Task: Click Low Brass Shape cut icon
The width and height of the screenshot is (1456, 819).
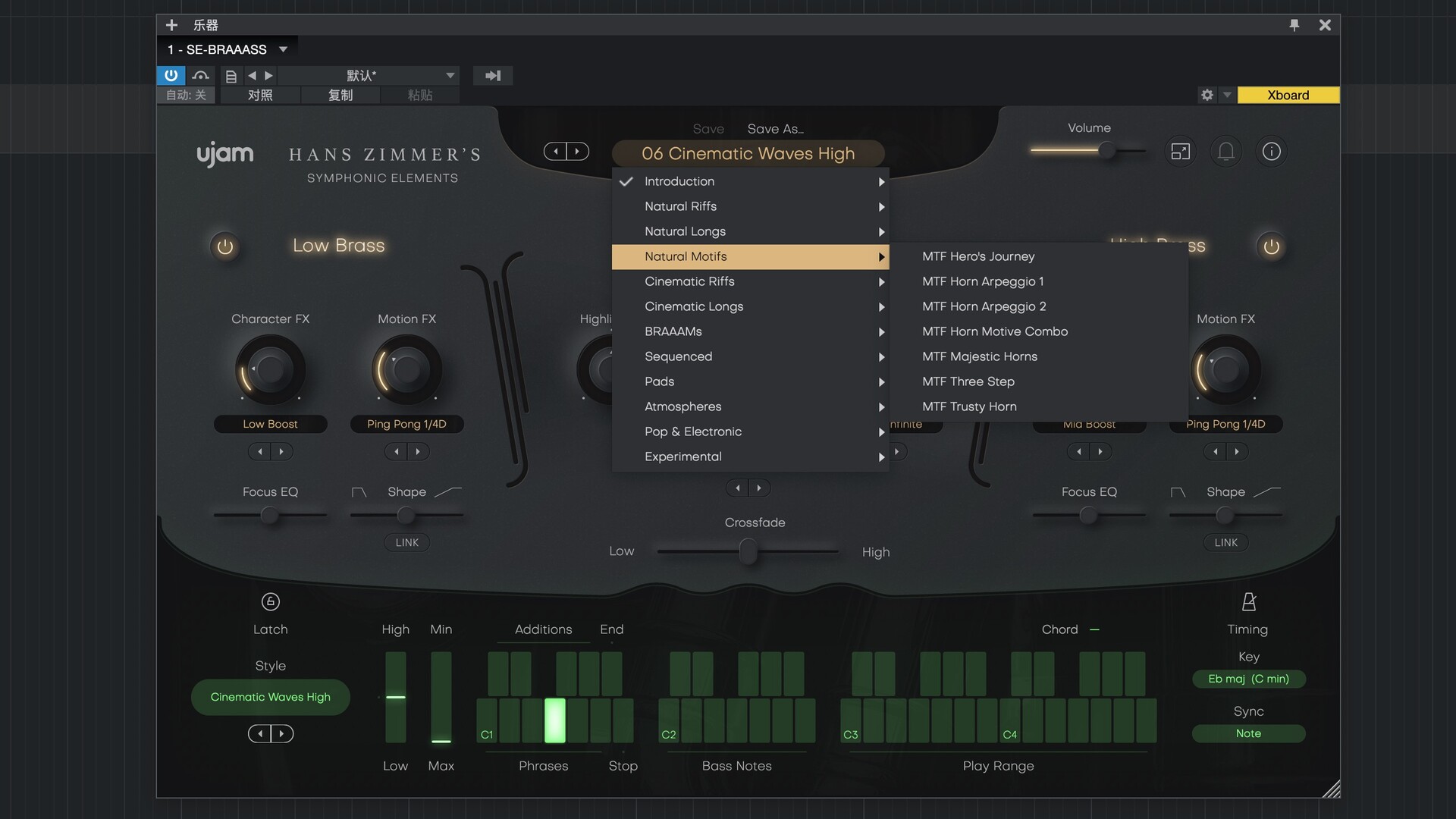Action: pos(359,492)
